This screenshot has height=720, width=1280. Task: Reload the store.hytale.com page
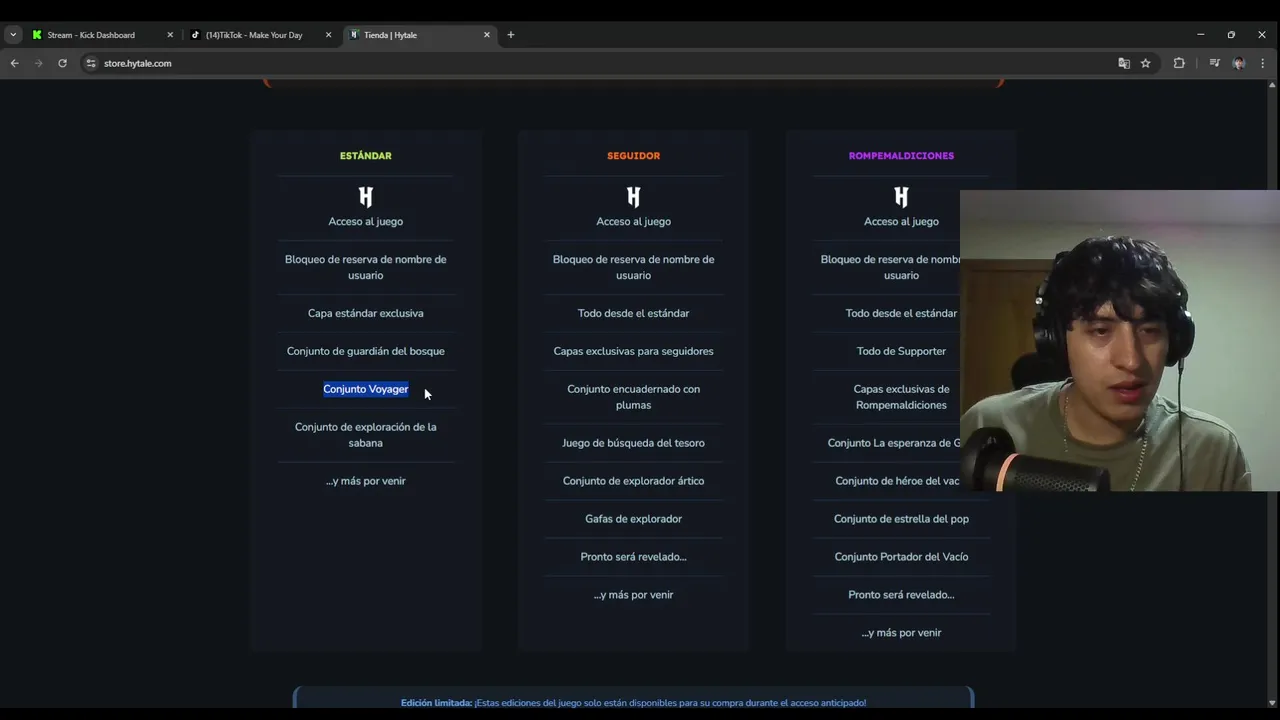[62, 63]
